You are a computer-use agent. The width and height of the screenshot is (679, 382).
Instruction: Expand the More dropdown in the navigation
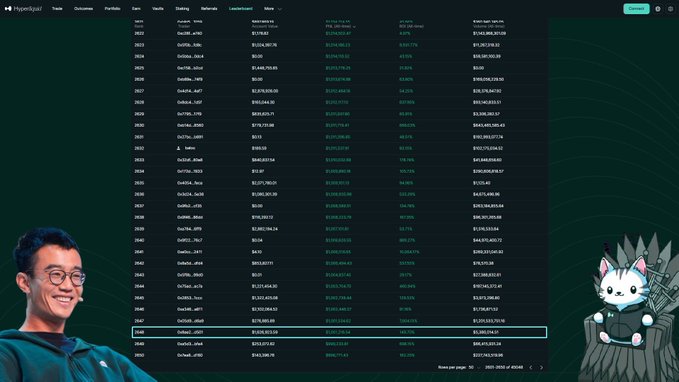pyautogui.click(x=272, y=9)
